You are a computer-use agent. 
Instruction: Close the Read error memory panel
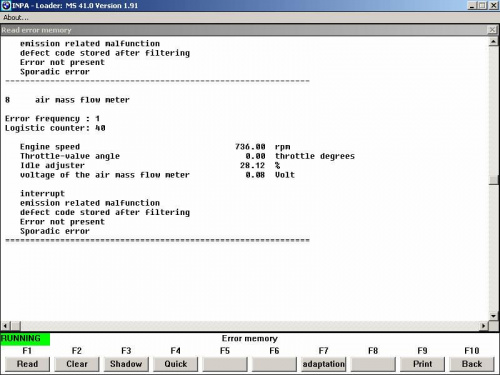click(x=492, y=30)
